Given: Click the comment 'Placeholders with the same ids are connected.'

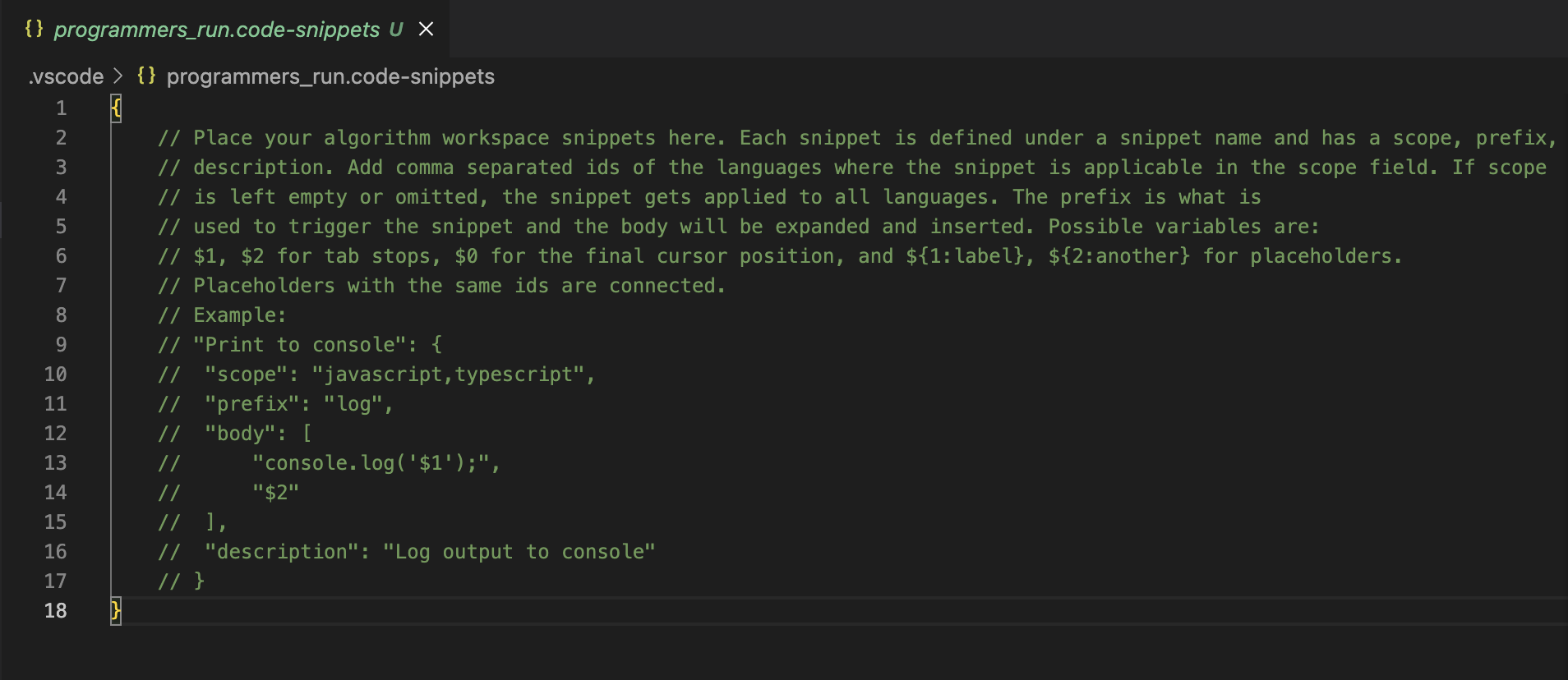Looking at the screenshot, I should point(459,286).
